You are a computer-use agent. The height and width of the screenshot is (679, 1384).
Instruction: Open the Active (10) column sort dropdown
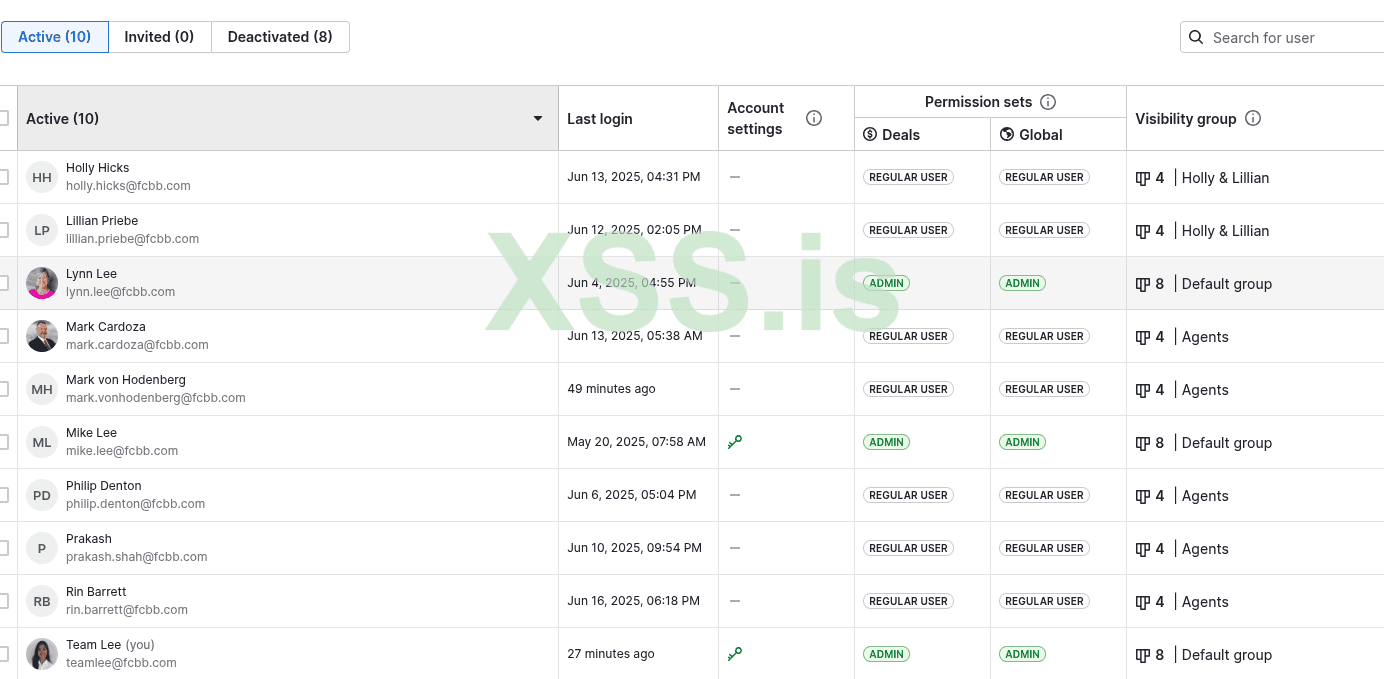(538, 118)
